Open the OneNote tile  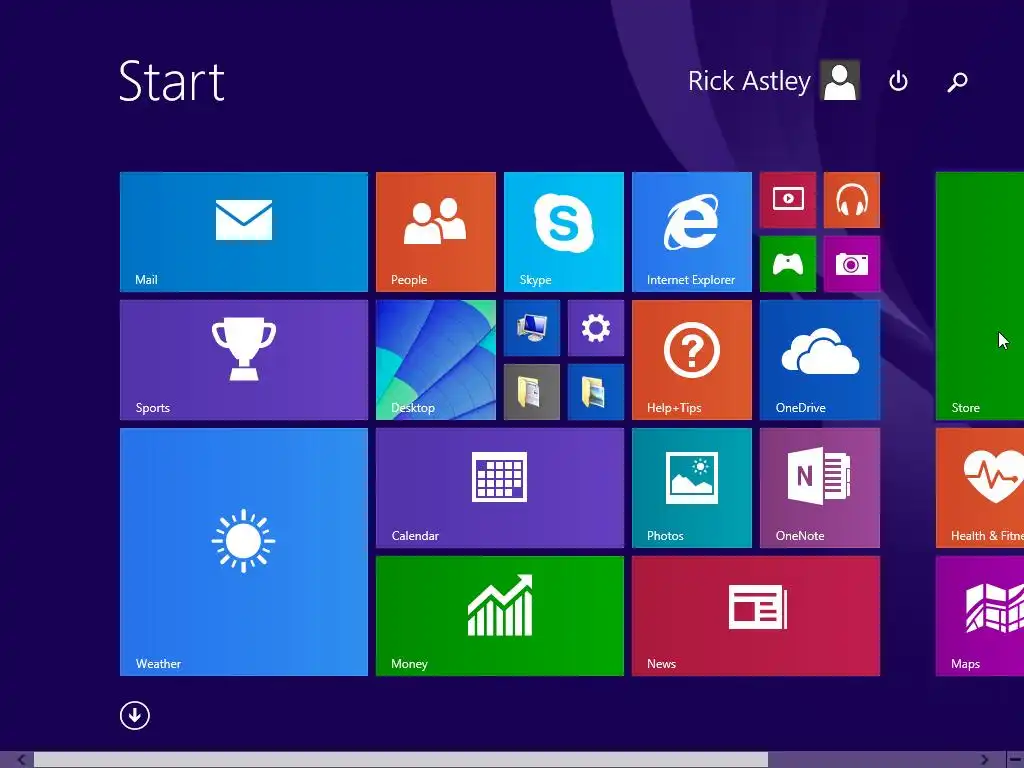tap(820, 488)
